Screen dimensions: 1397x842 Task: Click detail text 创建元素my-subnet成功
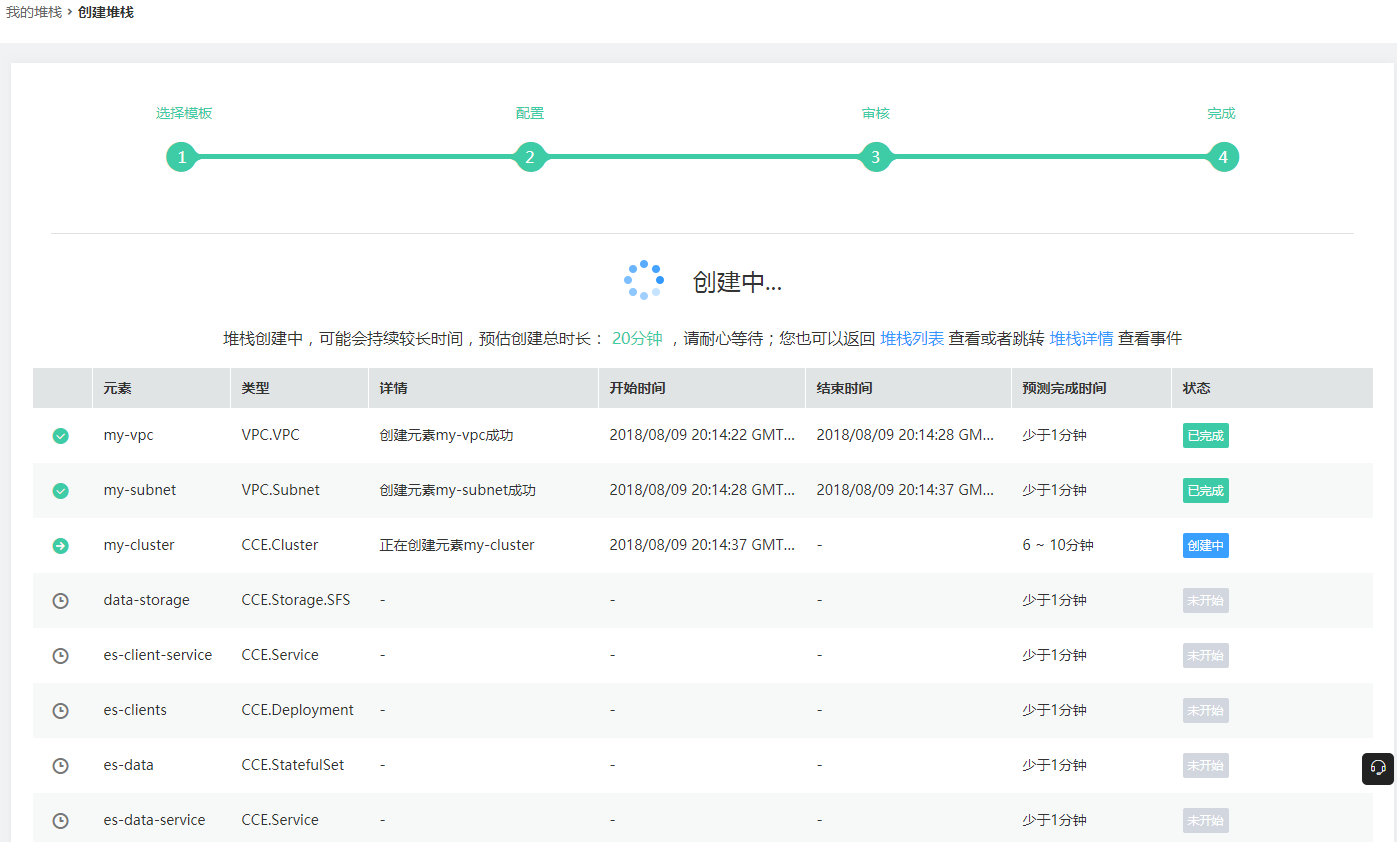pos(457,491)
